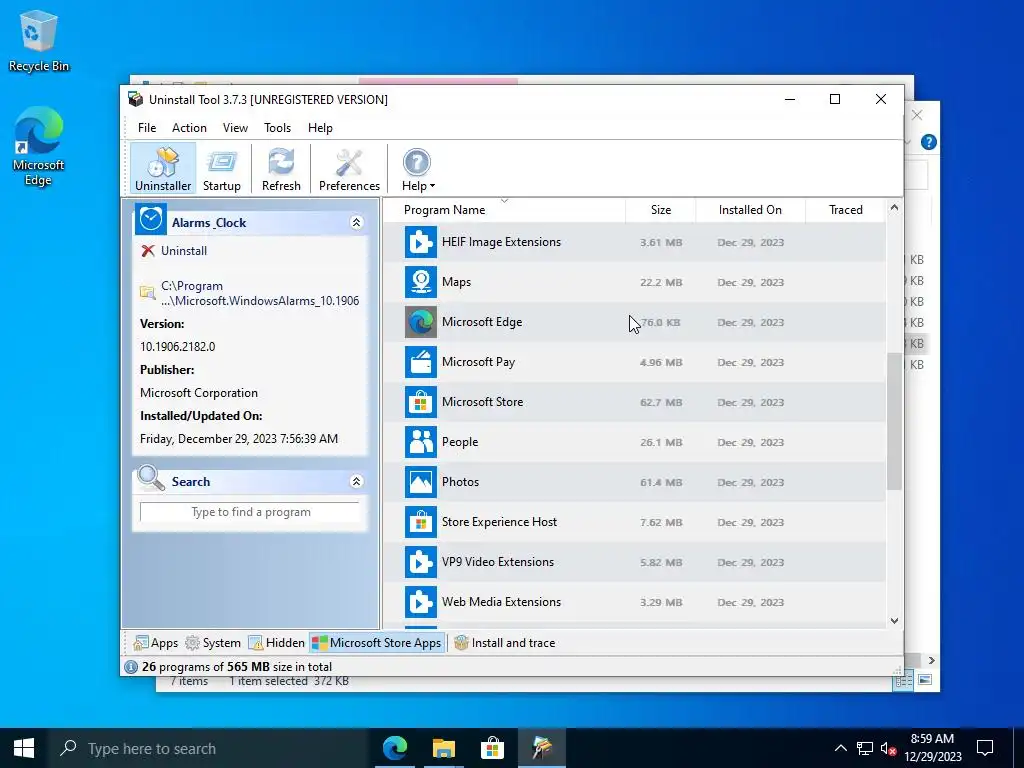Click the Windows Start button
This screenshot has height=768, width=1024.
pyautogui.click(x=24, y=748)
